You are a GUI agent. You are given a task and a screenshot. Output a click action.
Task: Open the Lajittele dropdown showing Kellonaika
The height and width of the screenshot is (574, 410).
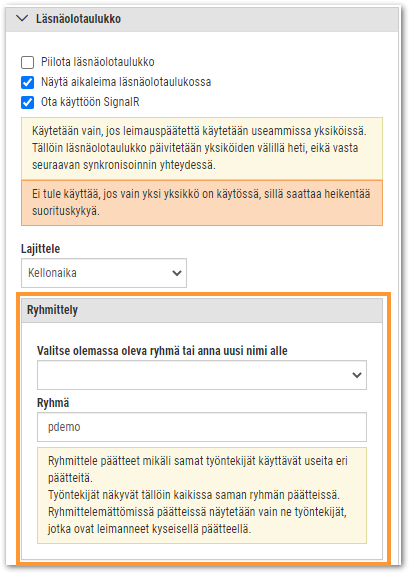click(x=104, y=273)
